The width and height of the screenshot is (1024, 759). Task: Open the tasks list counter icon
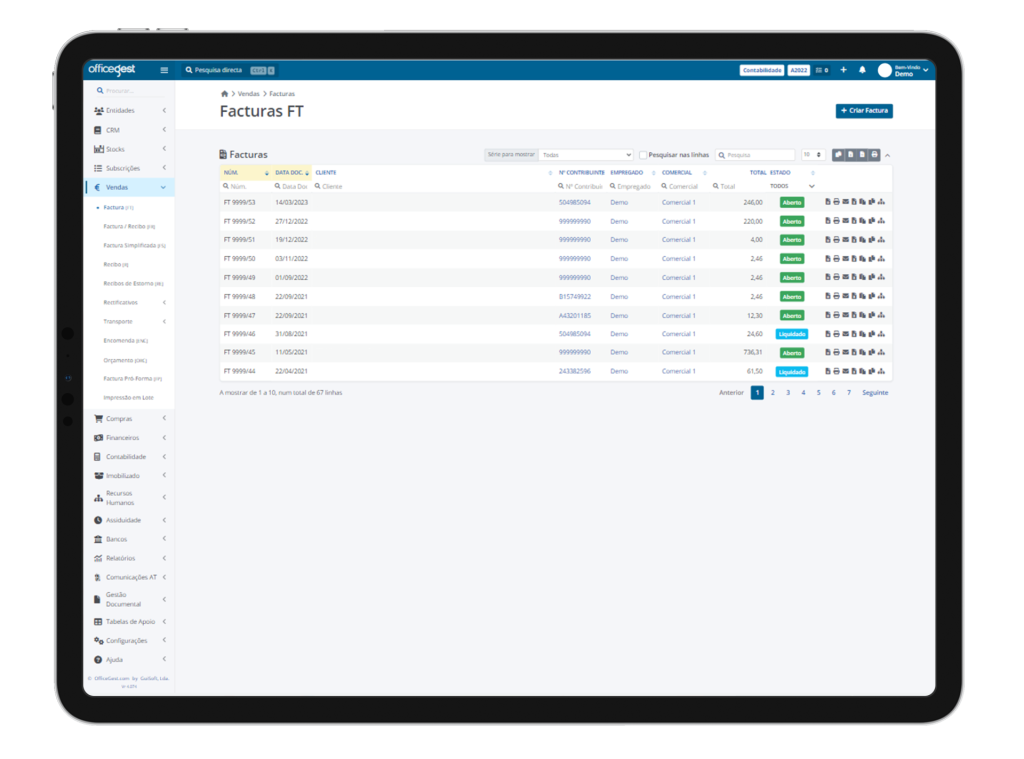(822, 70)
